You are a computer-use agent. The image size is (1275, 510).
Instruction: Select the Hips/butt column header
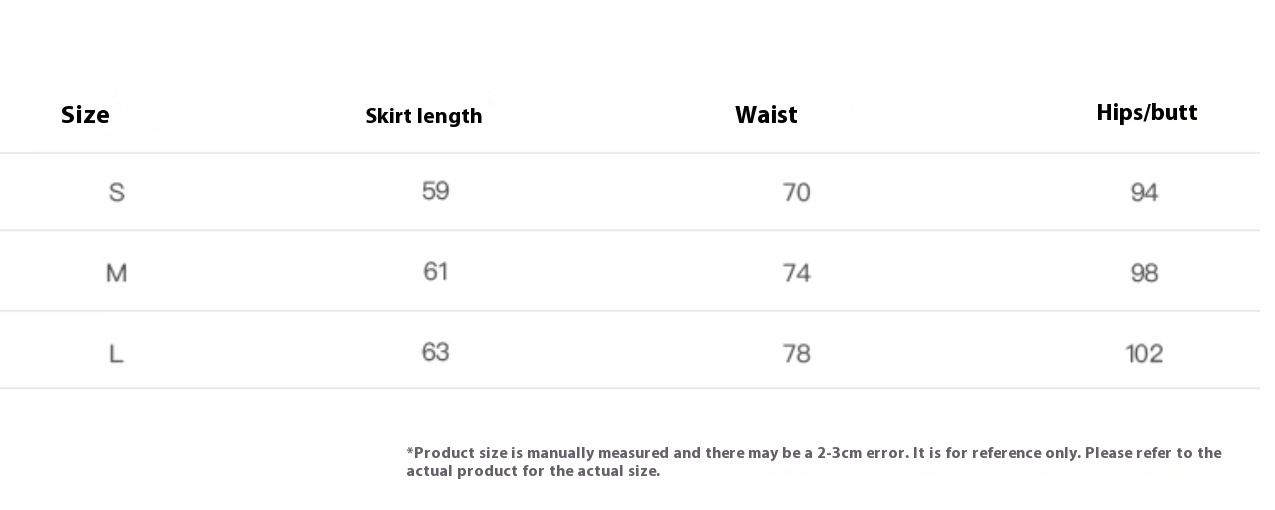pyautogui.click(x=1146, y=112)
